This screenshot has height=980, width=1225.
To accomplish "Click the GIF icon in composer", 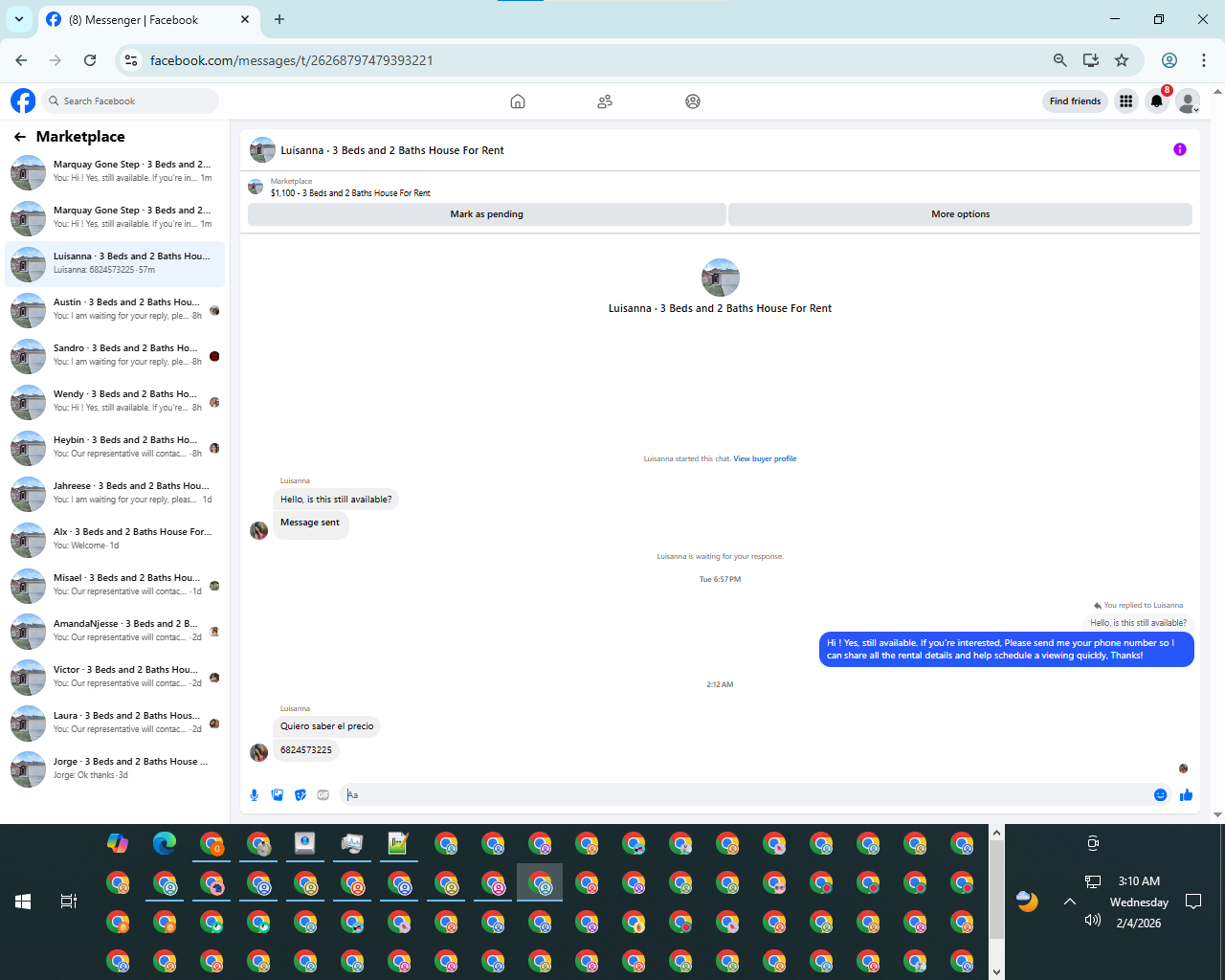I will 323,795.
